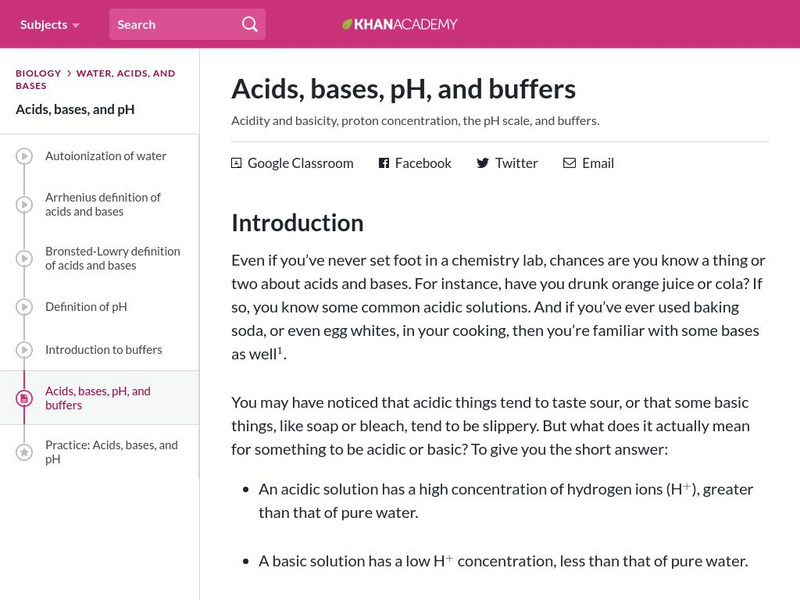Click inside the Search field

tap(170, 22)
